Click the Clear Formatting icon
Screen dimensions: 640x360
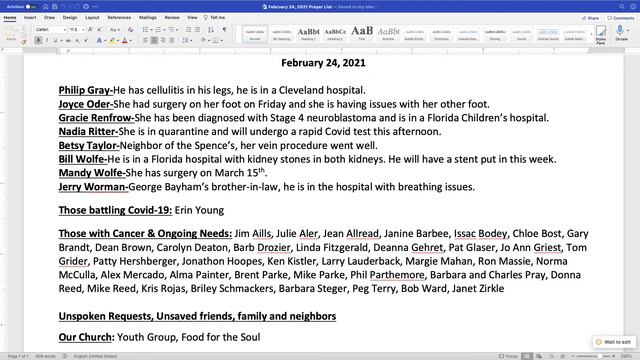pyautogui.click(x=130, y=30)
